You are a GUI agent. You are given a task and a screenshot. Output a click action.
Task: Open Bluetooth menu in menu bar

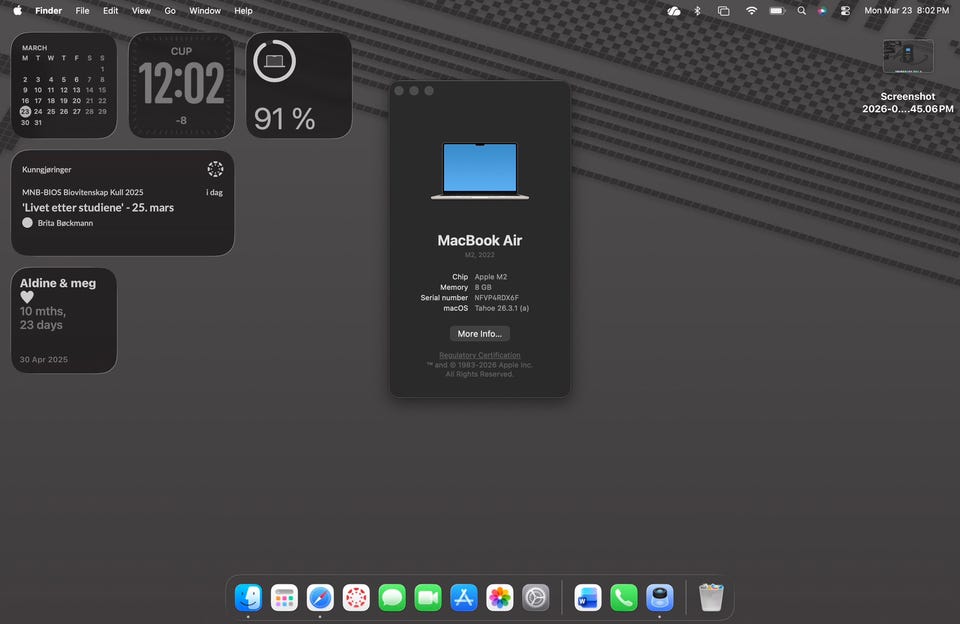tap(698, 11)
